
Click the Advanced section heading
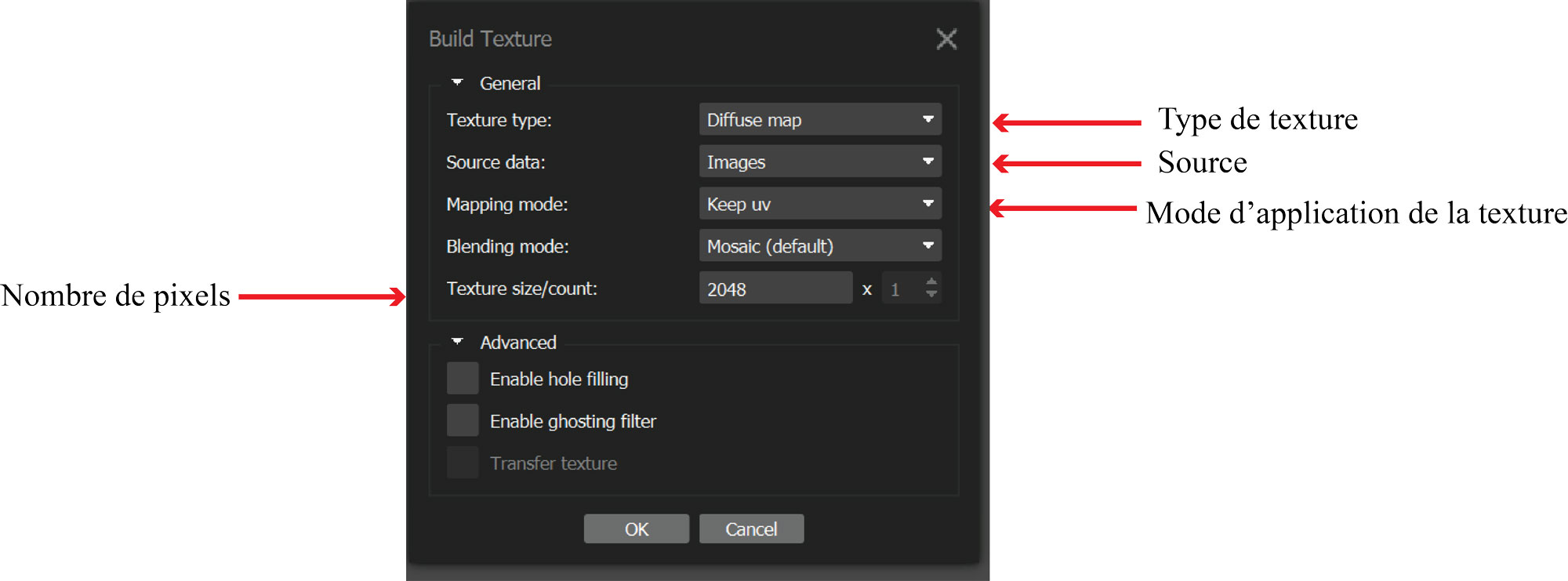[518, 343]
